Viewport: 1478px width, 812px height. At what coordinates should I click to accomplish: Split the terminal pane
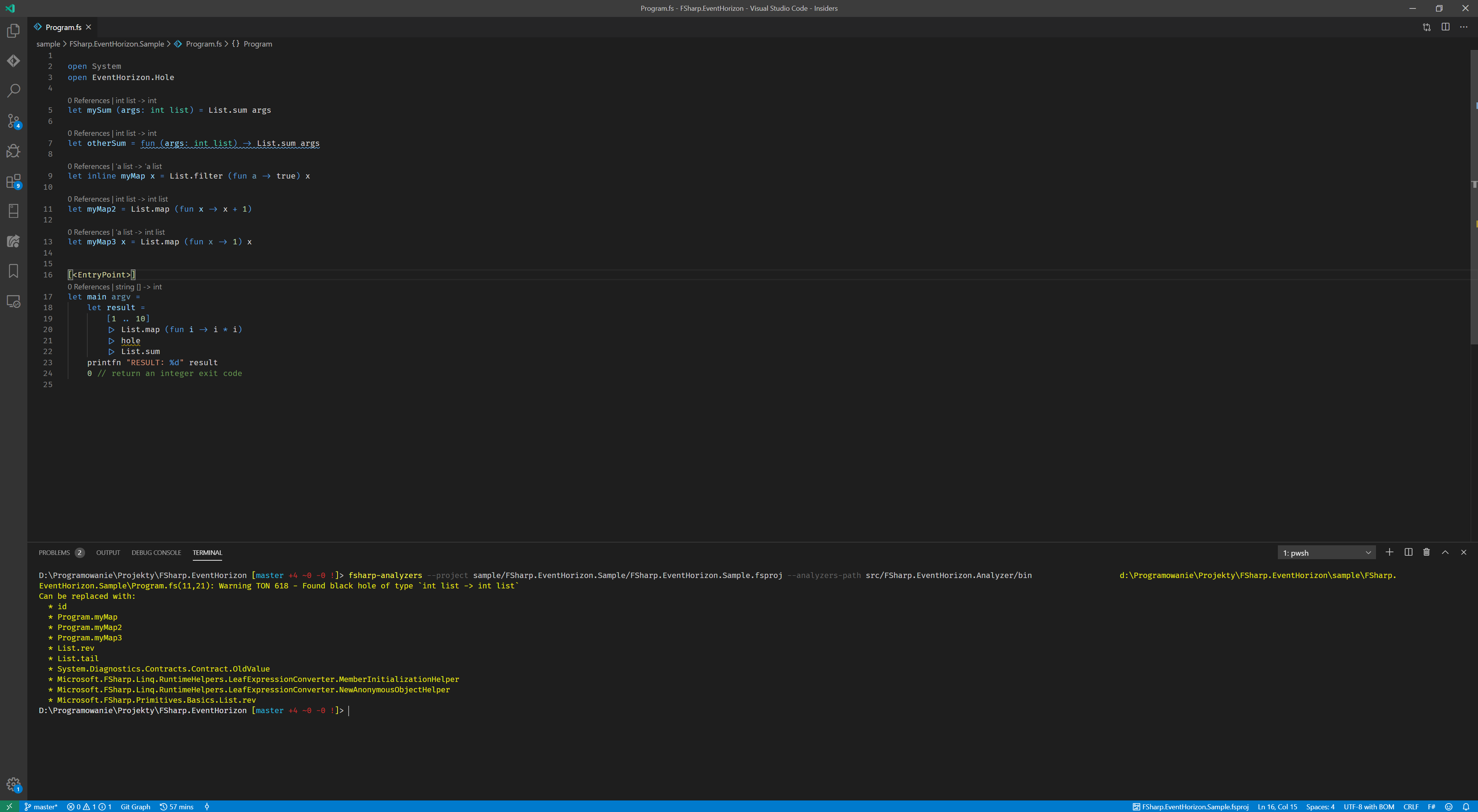click(1408, 552)
